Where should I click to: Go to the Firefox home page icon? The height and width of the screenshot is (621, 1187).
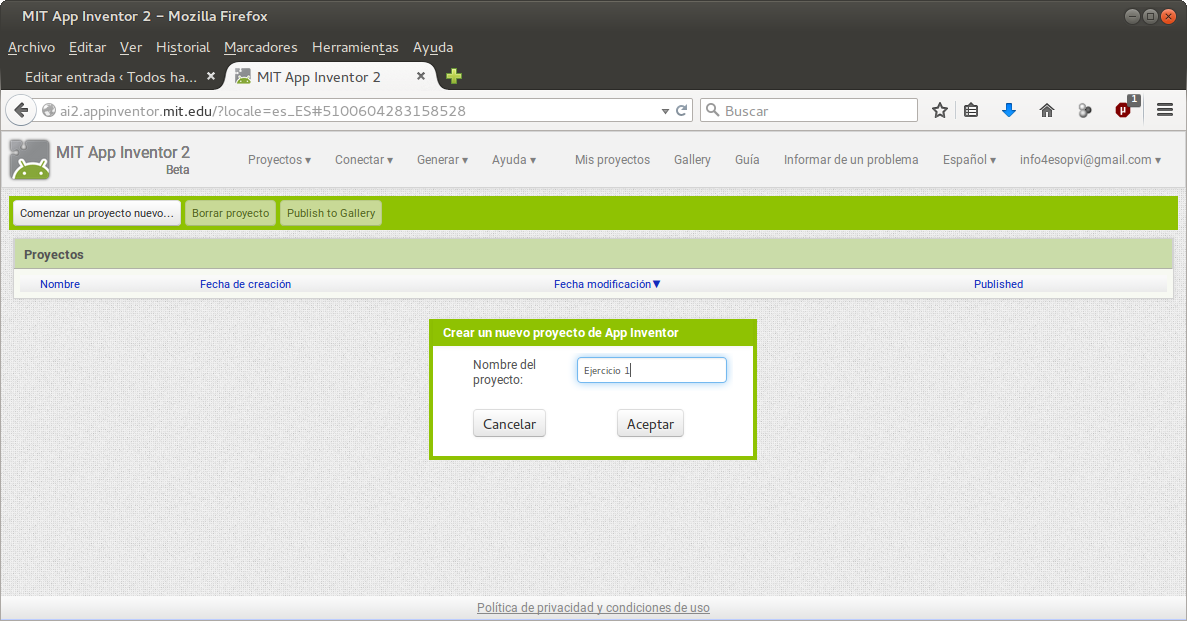1047,111
